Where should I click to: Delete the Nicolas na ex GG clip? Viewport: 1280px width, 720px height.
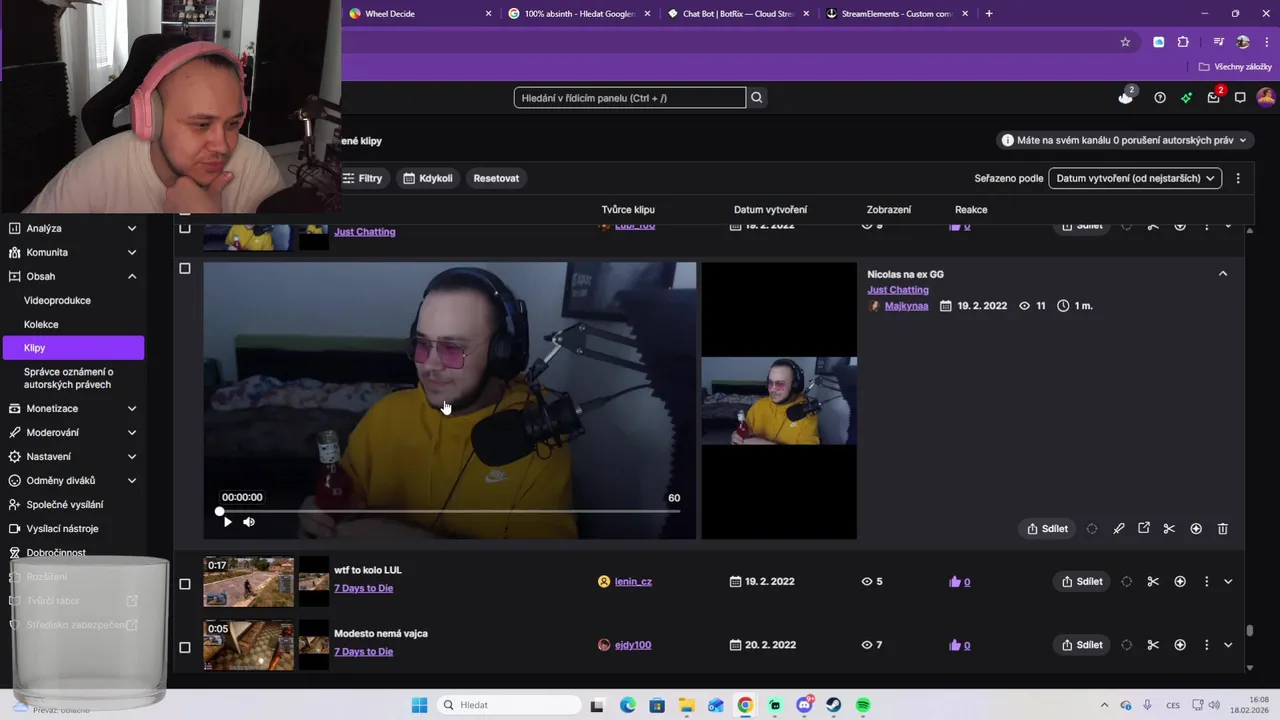point(1222,529)
